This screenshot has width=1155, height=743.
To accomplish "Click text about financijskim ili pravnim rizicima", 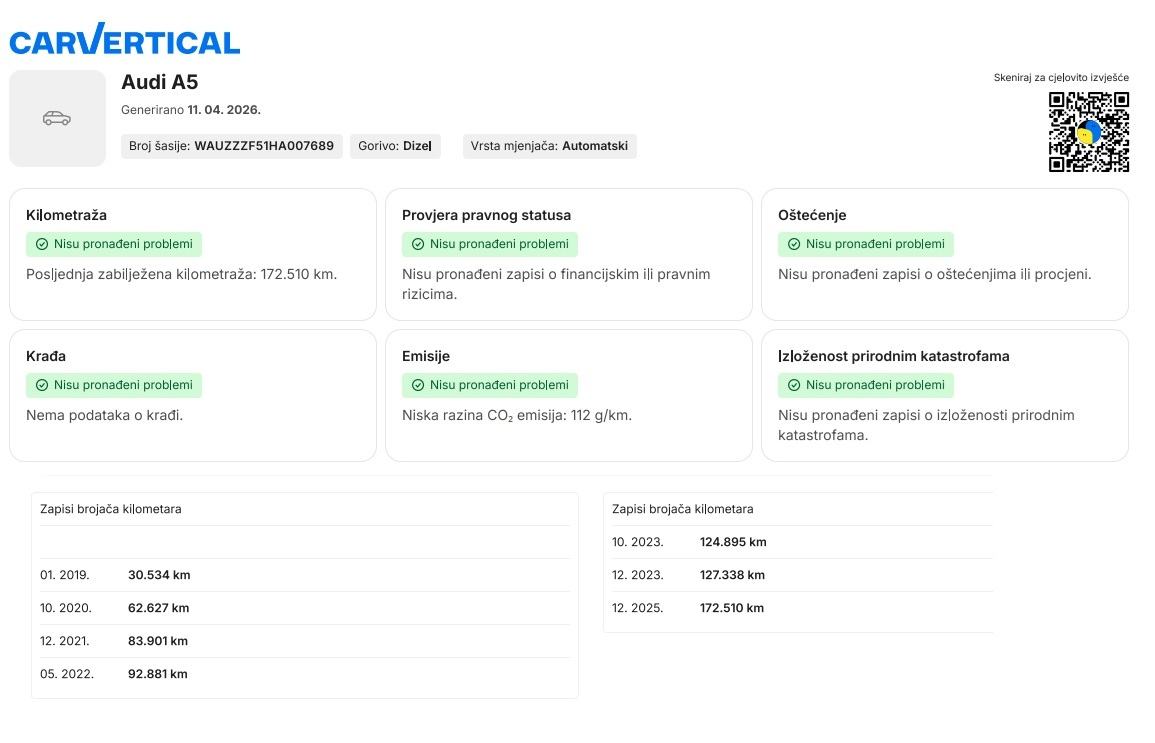I will tap(556, 284).
